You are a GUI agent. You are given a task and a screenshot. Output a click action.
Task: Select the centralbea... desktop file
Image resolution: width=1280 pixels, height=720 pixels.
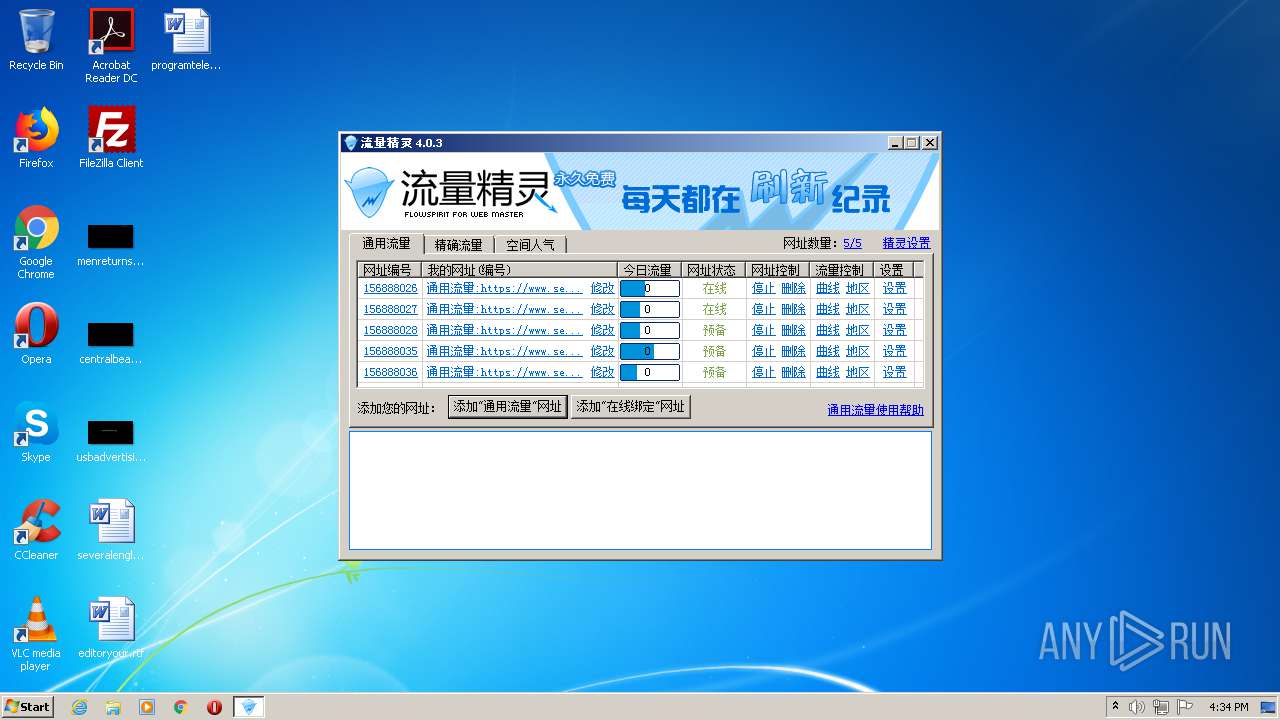pos(111,343)
